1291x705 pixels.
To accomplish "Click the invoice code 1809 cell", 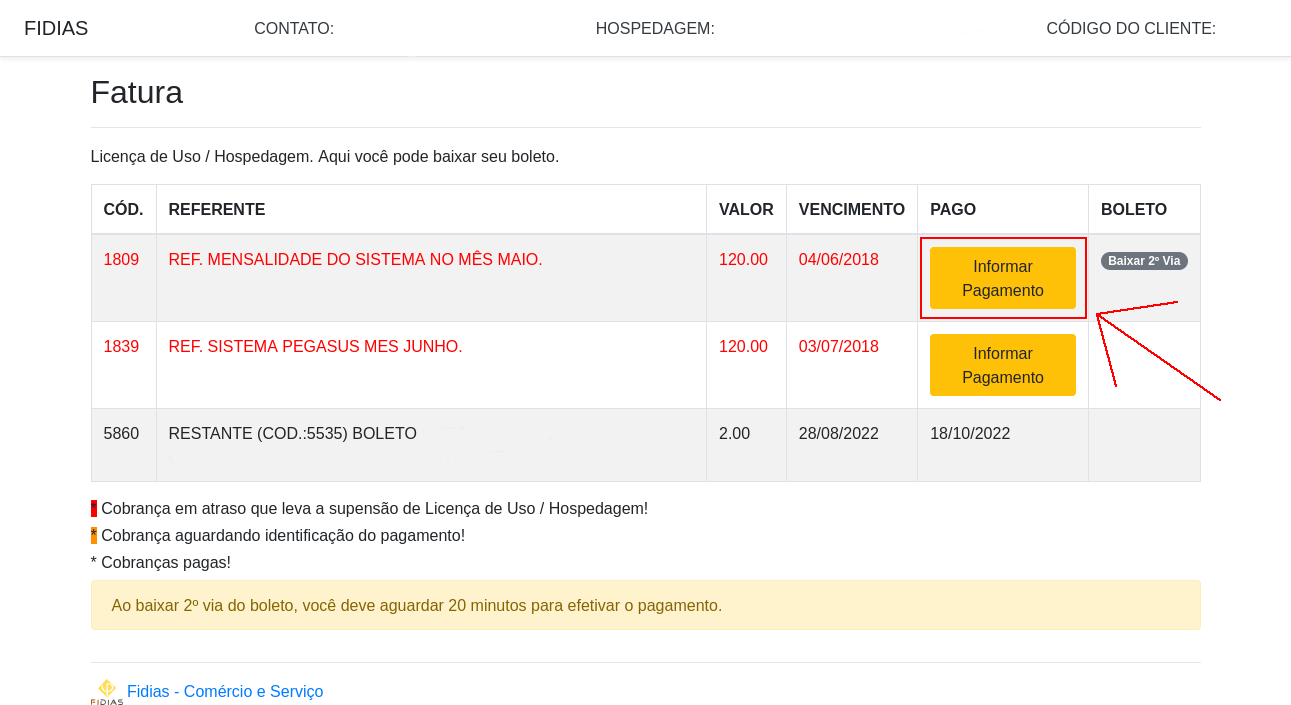I will tap(123, 259).
